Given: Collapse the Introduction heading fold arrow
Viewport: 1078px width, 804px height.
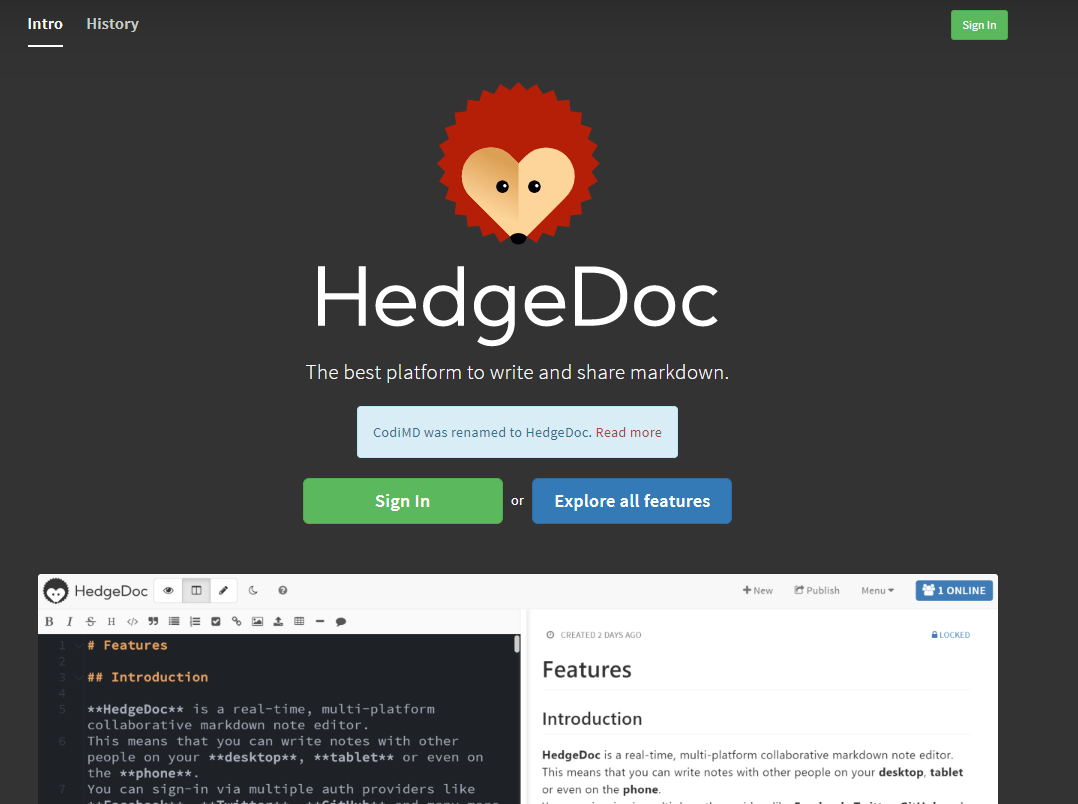Looking at the screenshot, I should (x=77, y=677).
